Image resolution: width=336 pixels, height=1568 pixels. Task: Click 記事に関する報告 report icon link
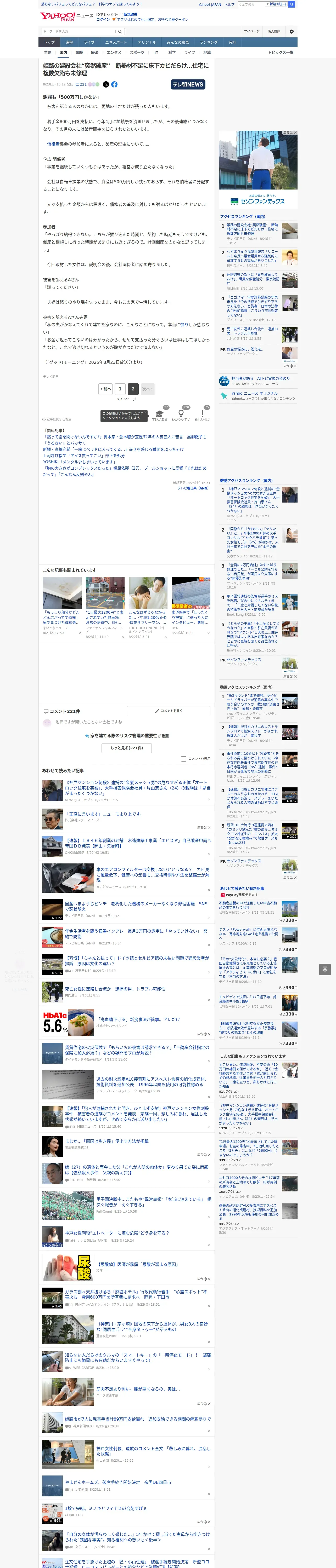coord(57,419)
